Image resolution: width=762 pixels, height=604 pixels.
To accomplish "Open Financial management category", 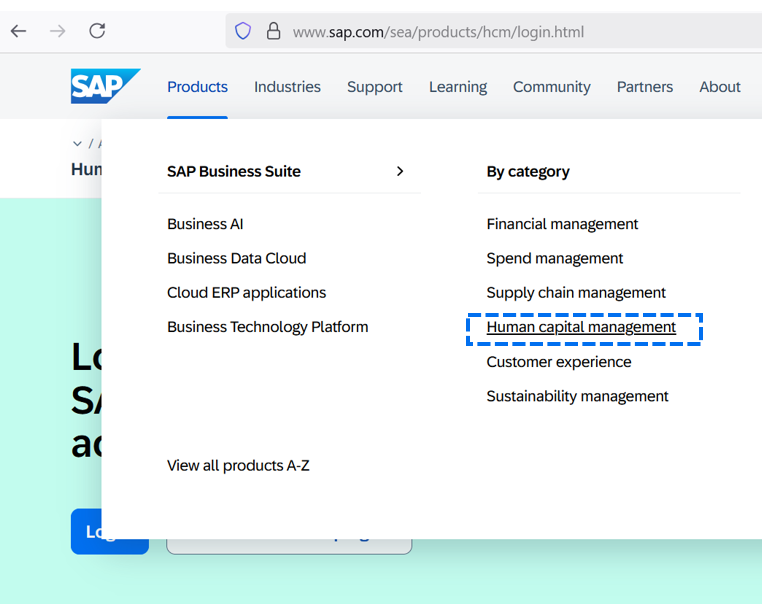I will [562, 224].
